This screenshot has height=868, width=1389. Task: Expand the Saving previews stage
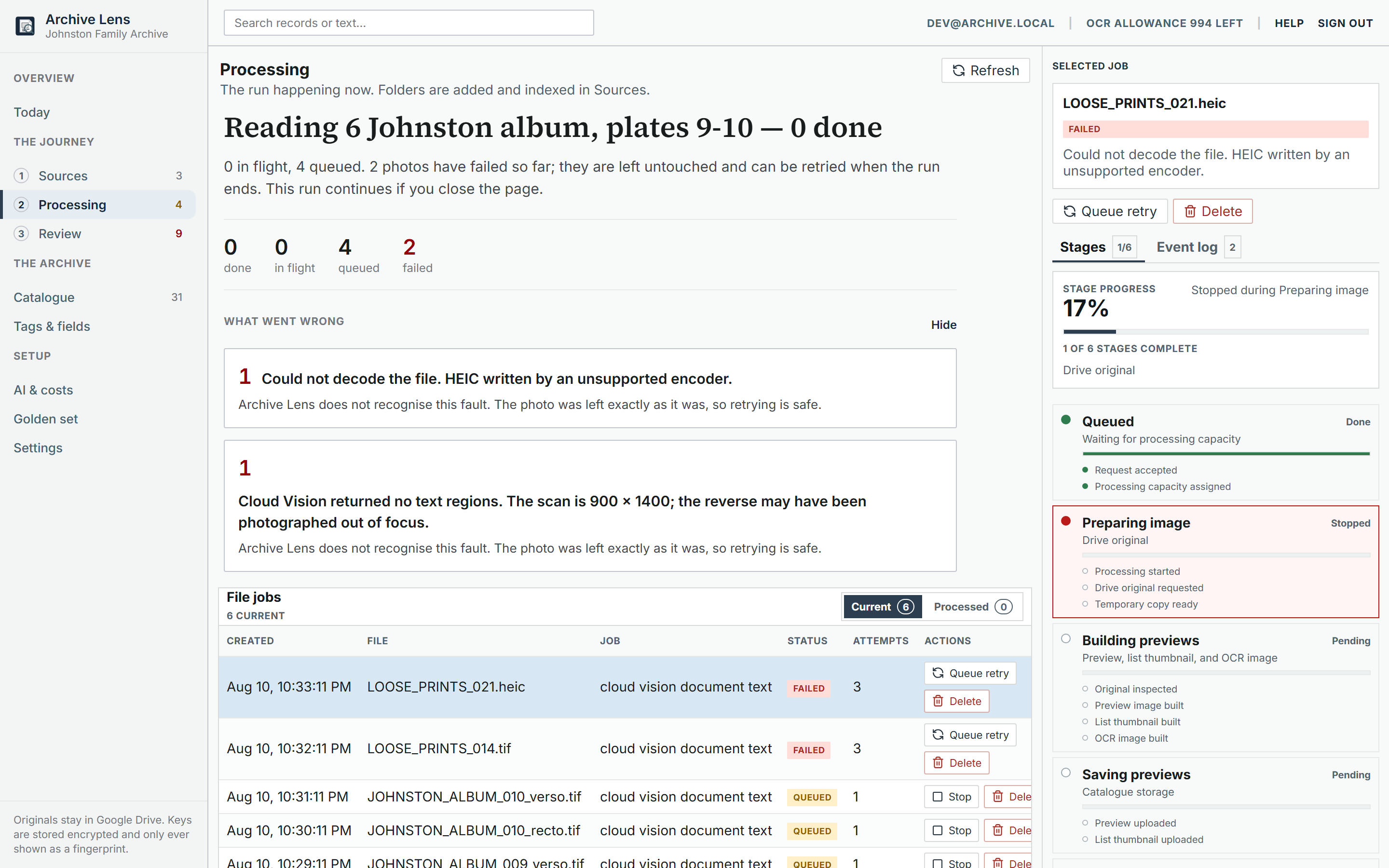1216,774
